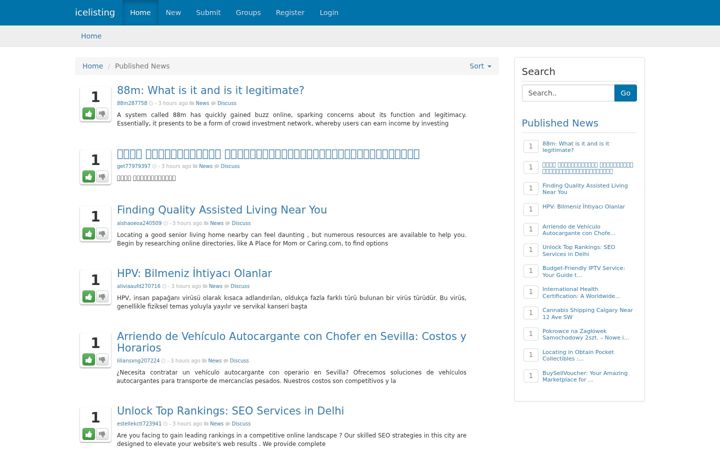Image resolution: width=720 pixels, height=450 pixels.
Task: Downvote the post by get77979397
Action: click(x=102, y=176)
